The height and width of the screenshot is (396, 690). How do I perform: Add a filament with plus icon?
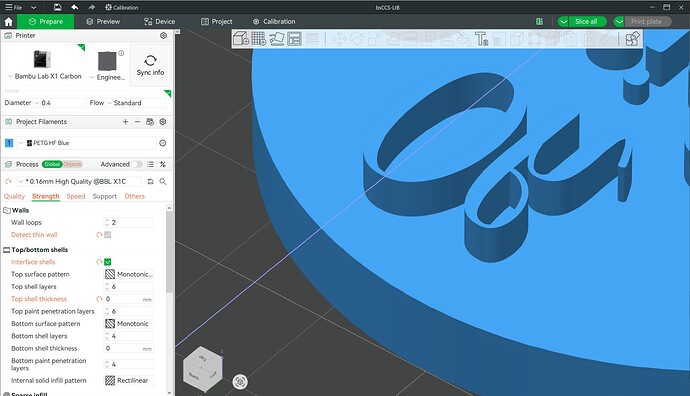pyautogui.click(x=125, y=122)
